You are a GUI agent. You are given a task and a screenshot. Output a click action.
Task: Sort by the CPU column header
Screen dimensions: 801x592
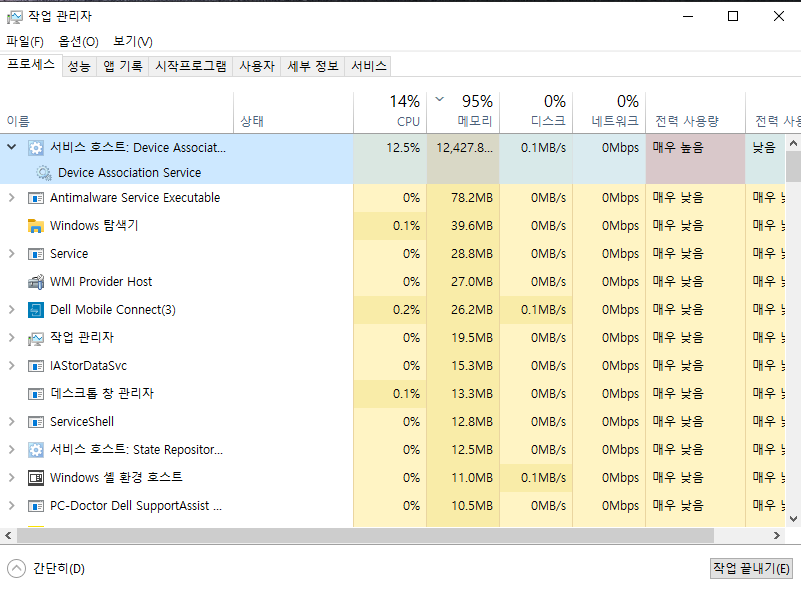tap(390, 113)
